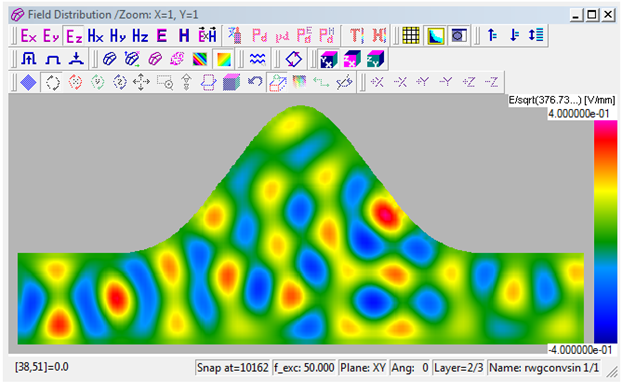Display total H field magnitude
Image resolution: width=622 pixels, height=384 pixels.
point(184,36)
